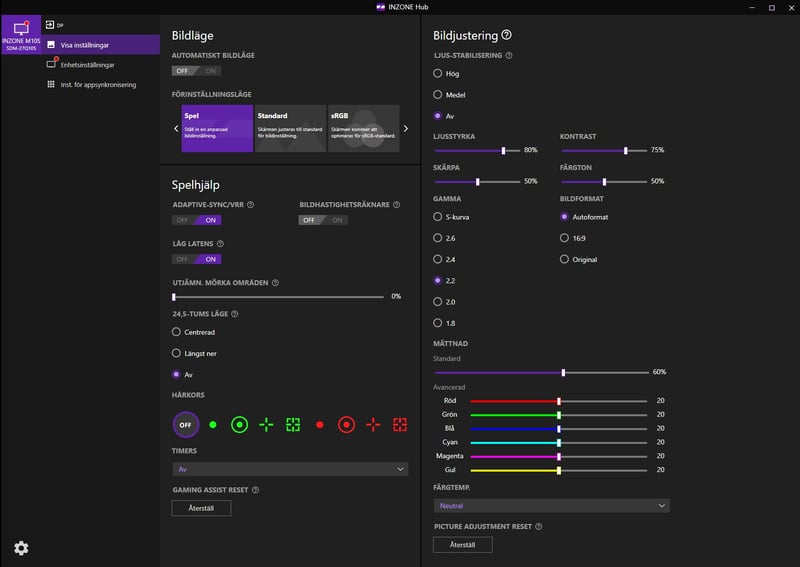Go to Inst. för appsynkronisering
The image size is (800, 567).
[97, 84]
